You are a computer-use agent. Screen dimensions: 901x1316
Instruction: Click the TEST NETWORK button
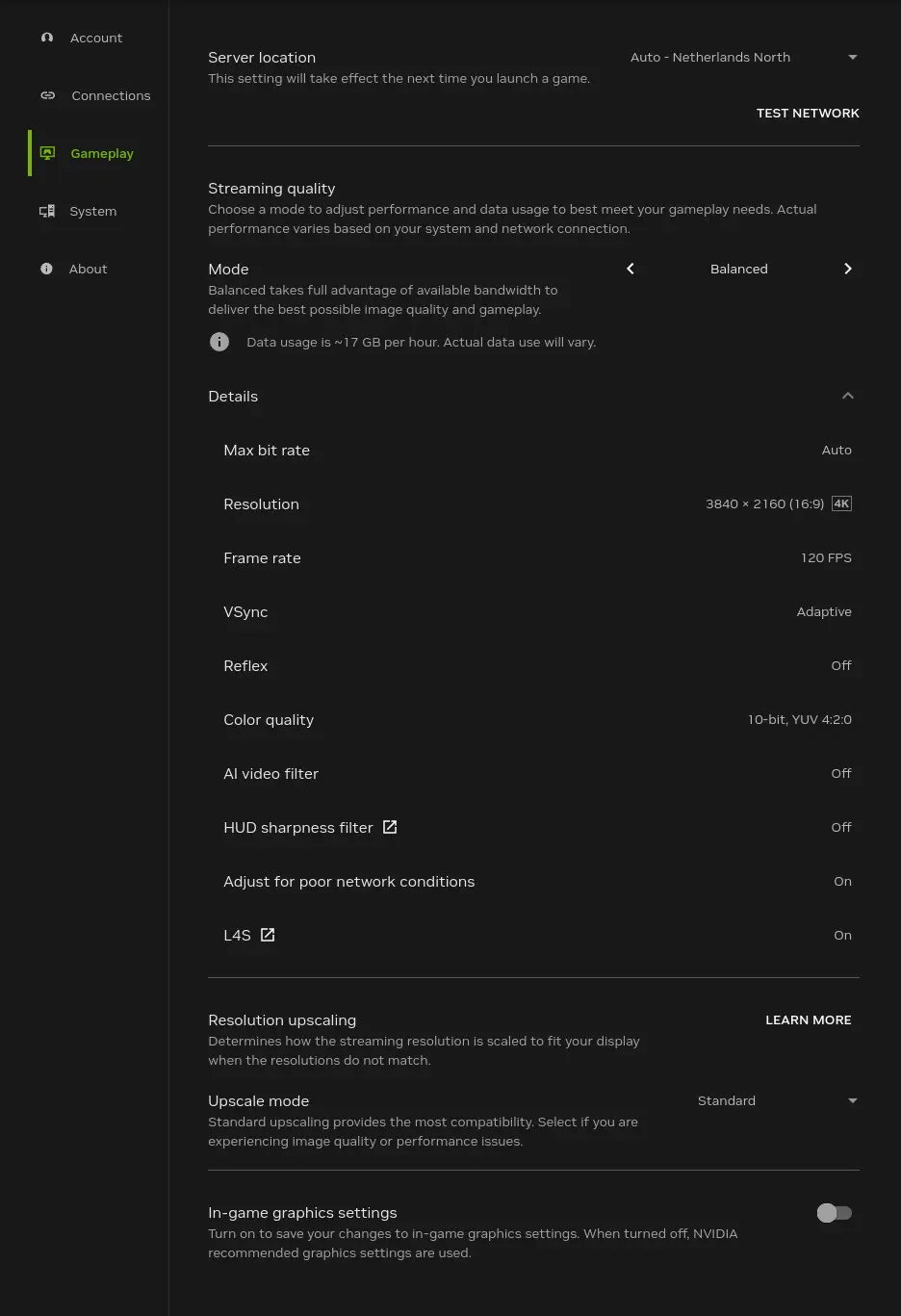(808, 113)
